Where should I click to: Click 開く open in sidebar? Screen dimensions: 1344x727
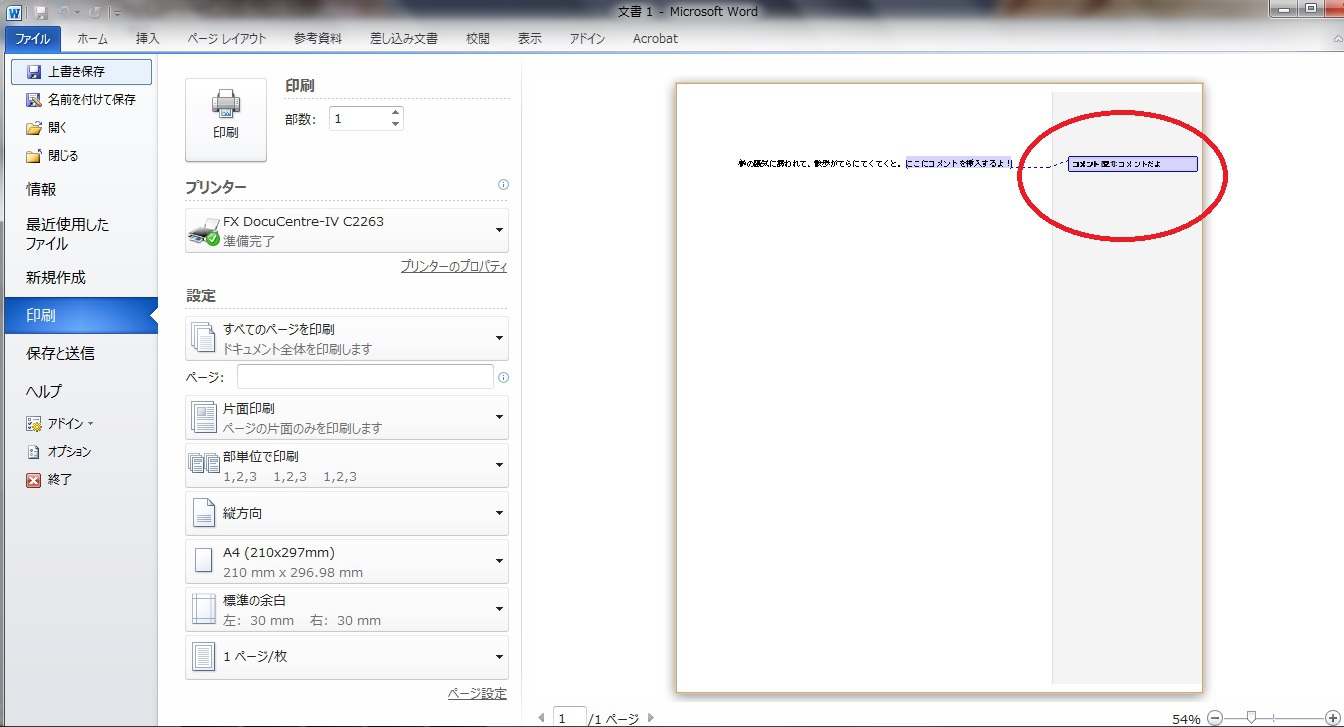[x=81, y=128]
